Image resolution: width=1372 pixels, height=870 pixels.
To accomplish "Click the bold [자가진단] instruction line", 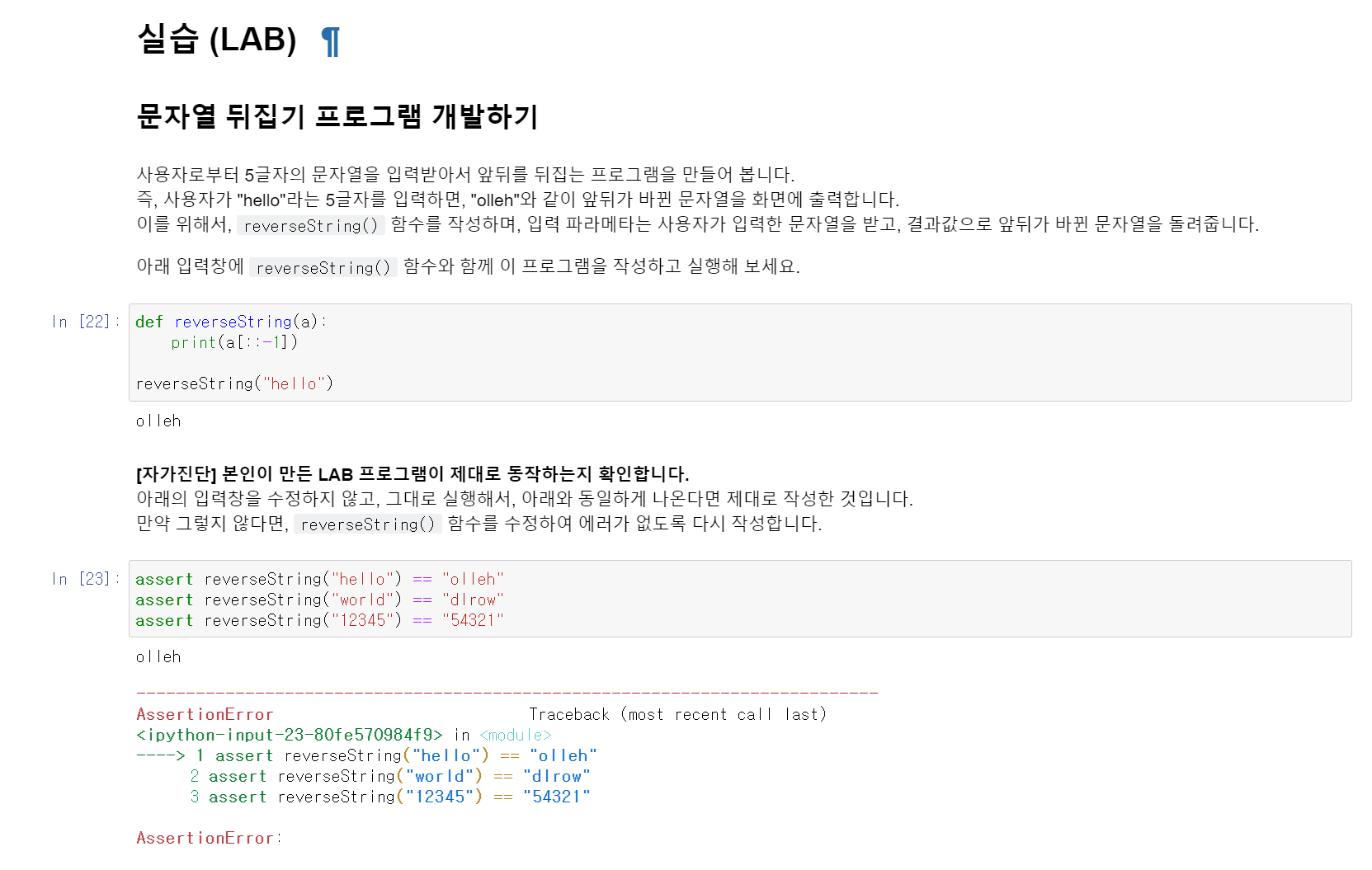I will tap(413, 474).
